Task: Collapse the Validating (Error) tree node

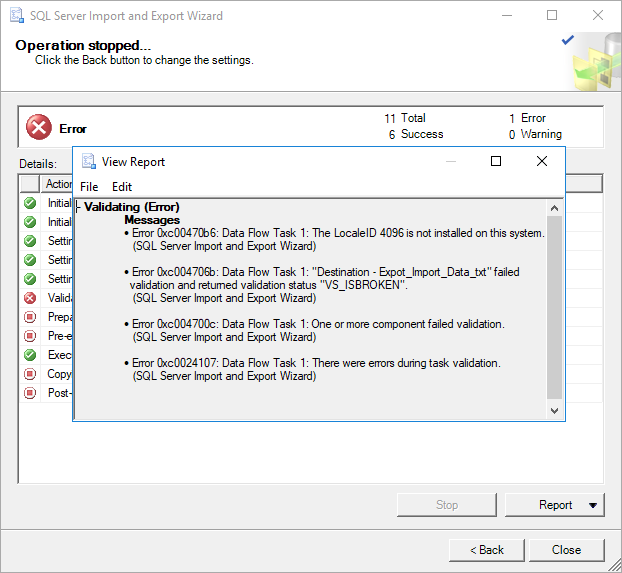Action: click(78, 207)
